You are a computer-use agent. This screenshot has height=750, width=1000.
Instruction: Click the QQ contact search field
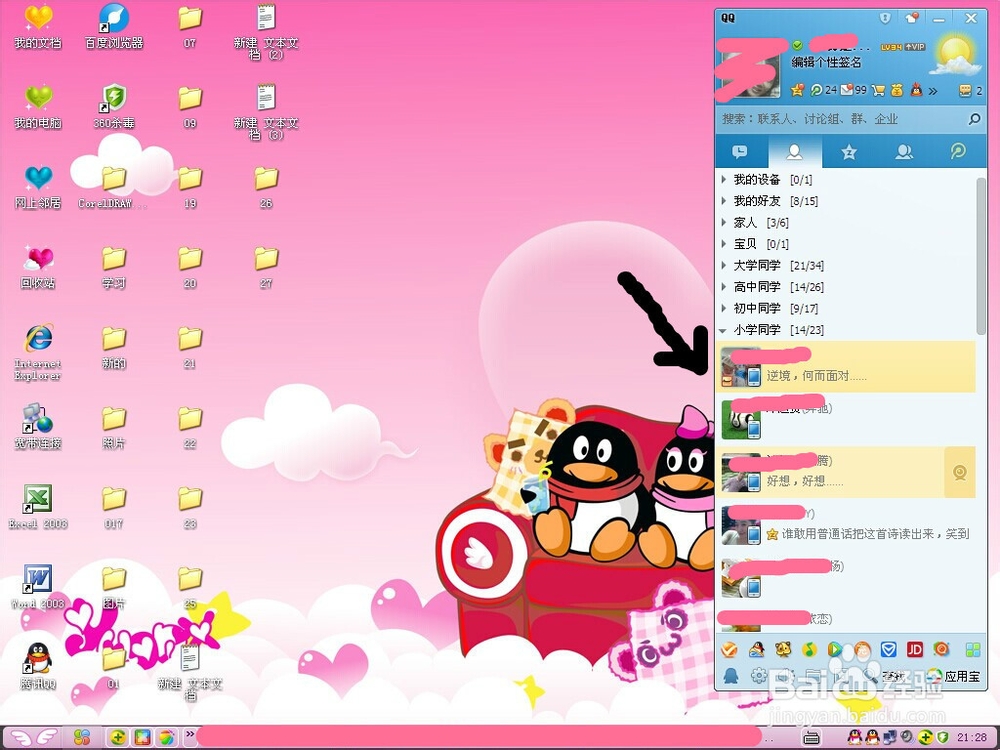(842, 119)
